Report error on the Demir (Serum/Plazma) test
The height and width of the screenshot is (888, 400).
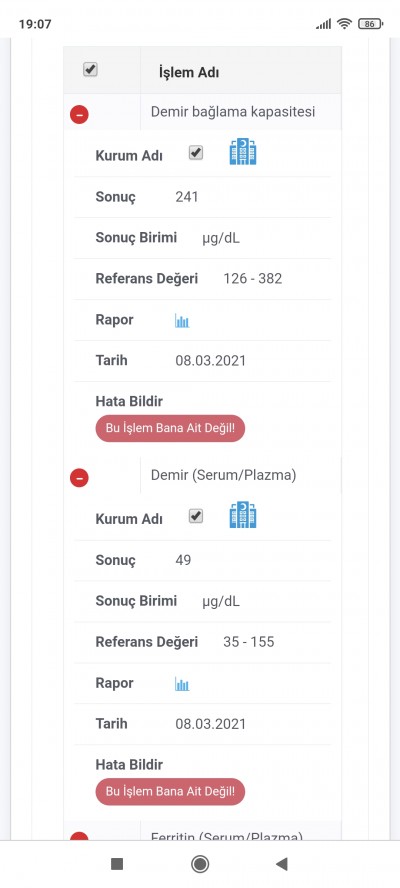tap(170, 792)
